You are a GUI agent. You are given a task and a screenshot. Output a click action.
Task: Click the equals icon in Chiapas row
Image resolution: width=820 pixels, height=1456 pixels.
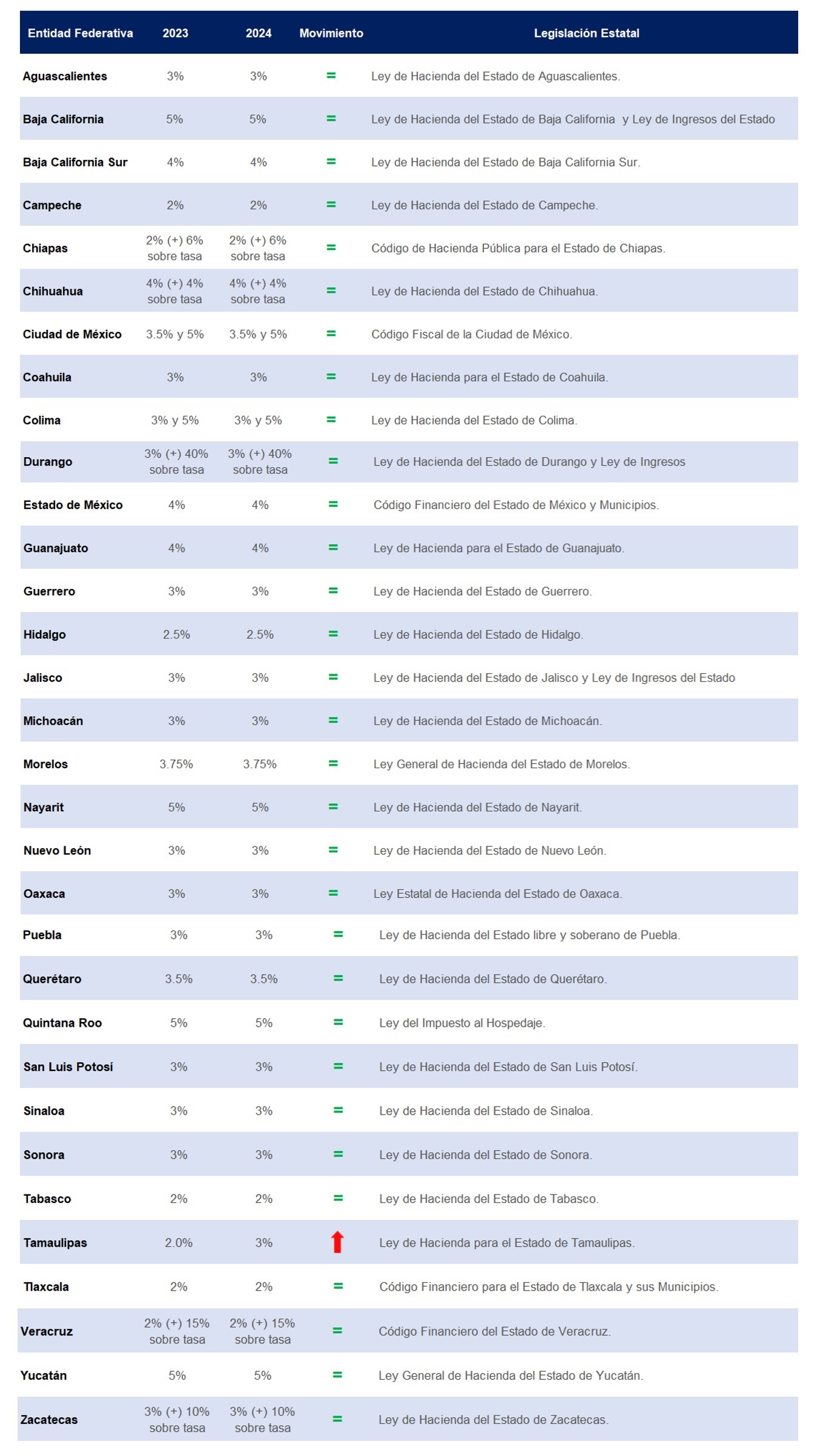click(x=331, y=248)
